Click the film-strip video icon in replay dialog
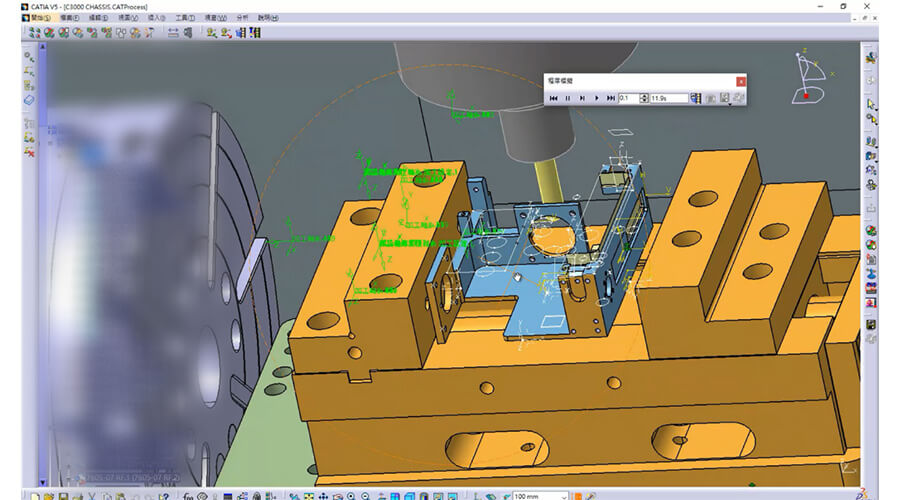The width and height of the screenshot is (900, 500). [696, 98]
